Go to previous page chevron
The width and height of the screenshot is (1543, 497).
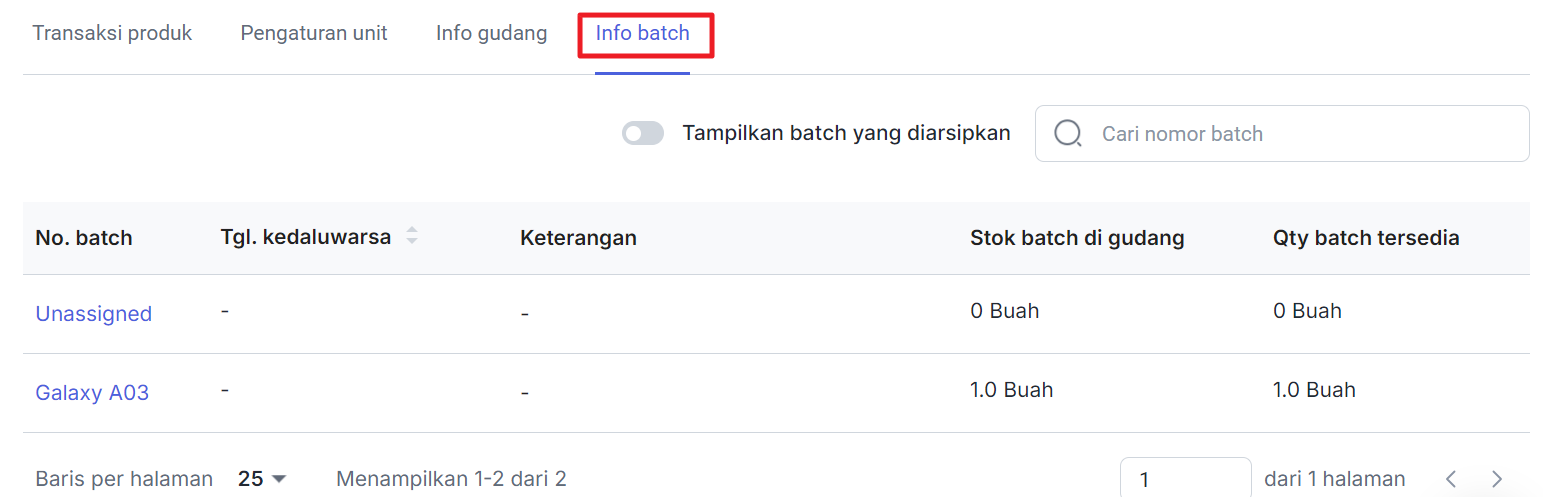pyautogui.click(x=1451, y=479)
